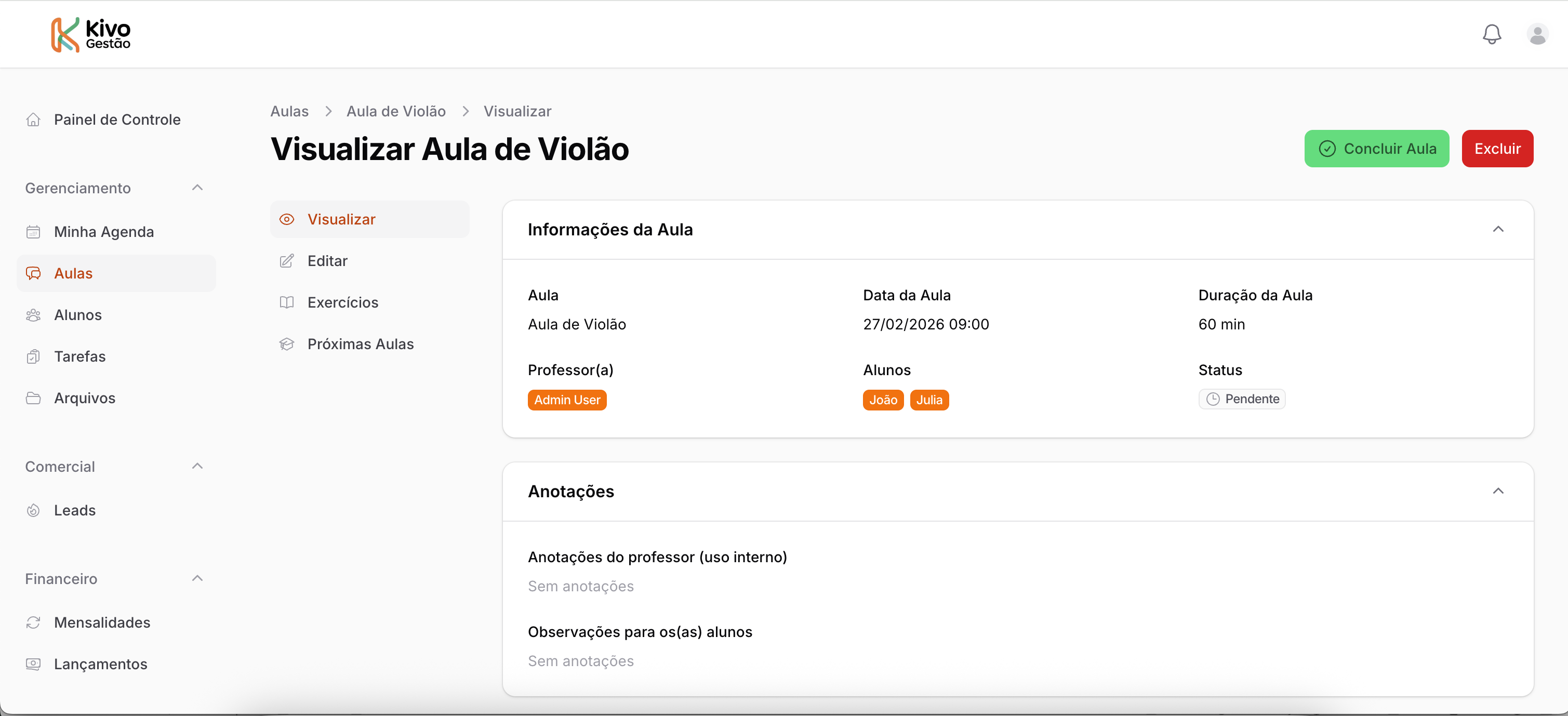Click the Aulas chat bubble icon
The image size is (1568, 716).
(x=33, y=273)
